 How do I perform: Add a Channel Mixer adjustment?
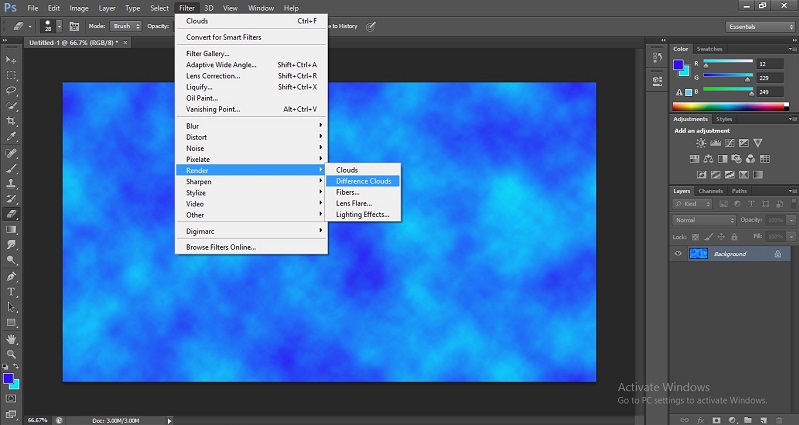click(751, 159)
